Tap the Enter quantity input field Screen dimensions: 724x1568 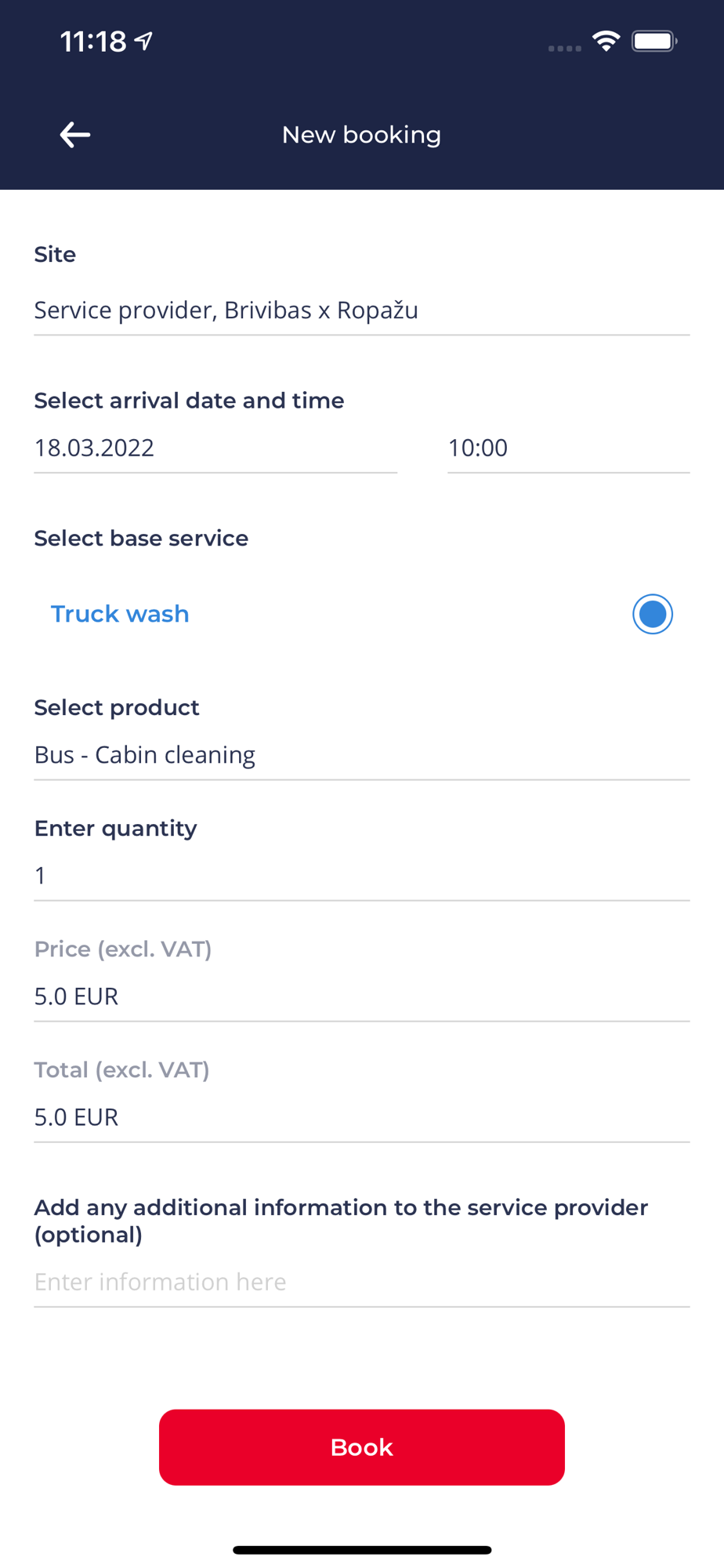pyautogui.click(x=361, y=876)
